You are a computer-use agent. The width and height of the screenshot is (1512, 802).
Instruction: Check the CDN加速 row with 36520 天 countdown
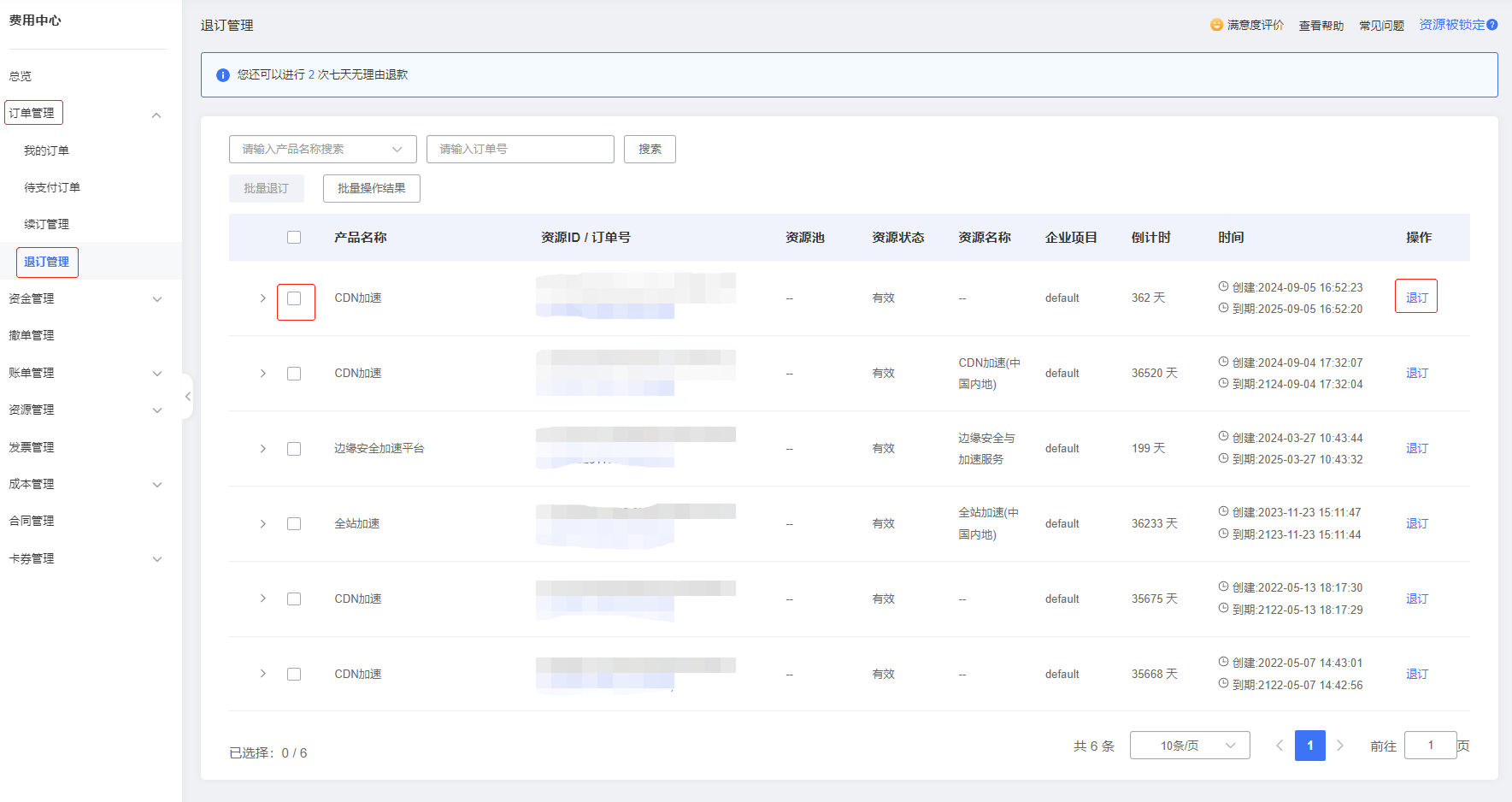coord(294,374)
